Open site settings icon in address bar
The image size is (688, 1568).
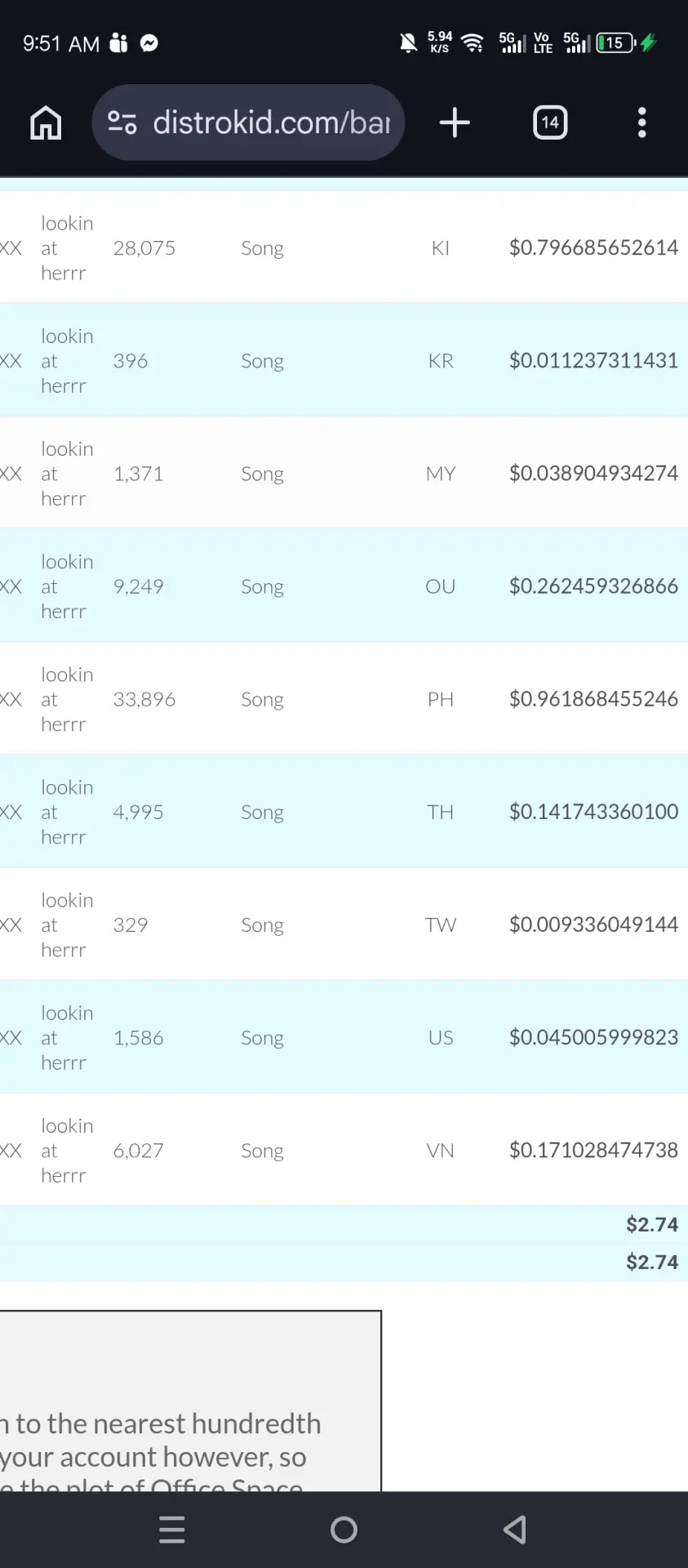122,122
